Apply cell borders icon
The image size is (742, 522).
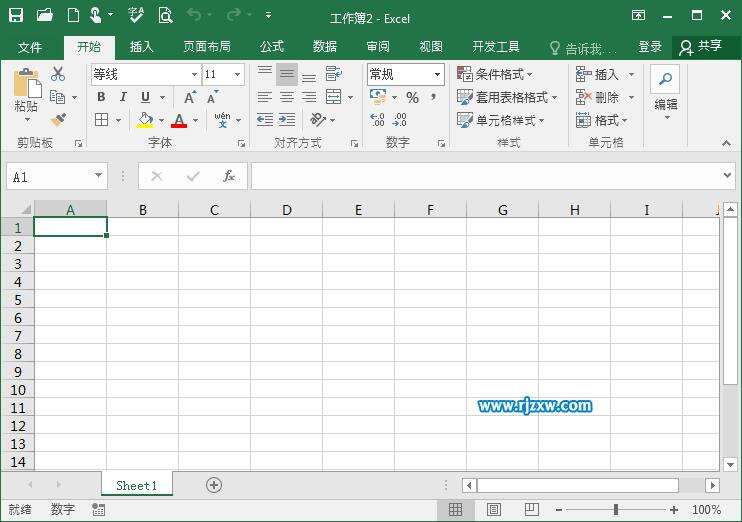coord(101,120)
